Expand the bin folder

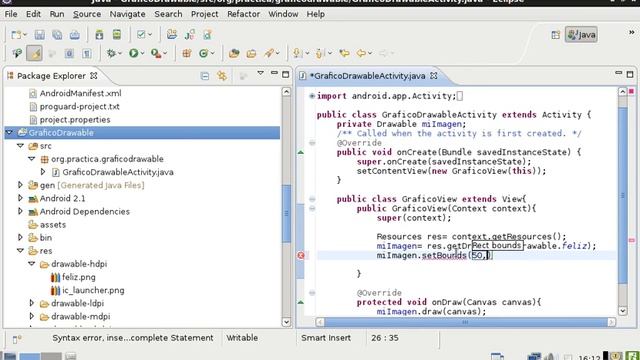coord(20,238)
